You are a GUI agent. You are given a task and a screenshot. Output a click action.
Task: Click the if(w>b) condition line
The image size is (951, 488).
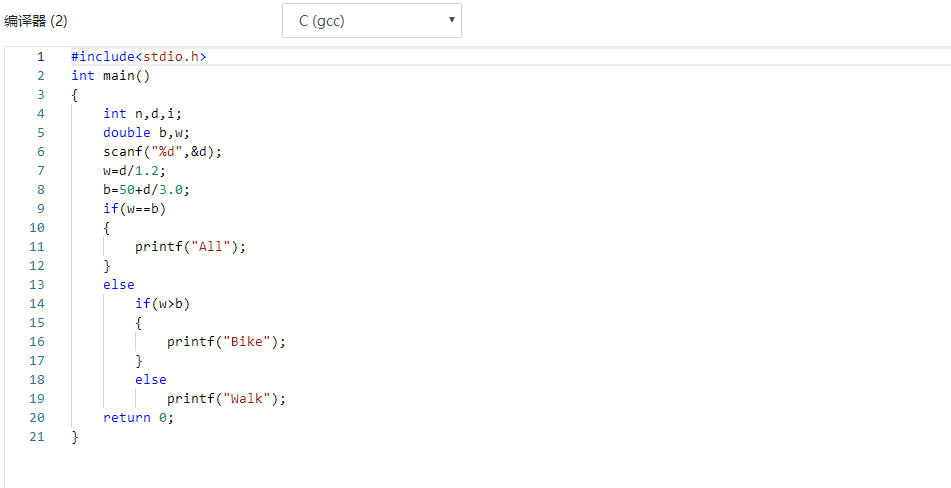162,304
